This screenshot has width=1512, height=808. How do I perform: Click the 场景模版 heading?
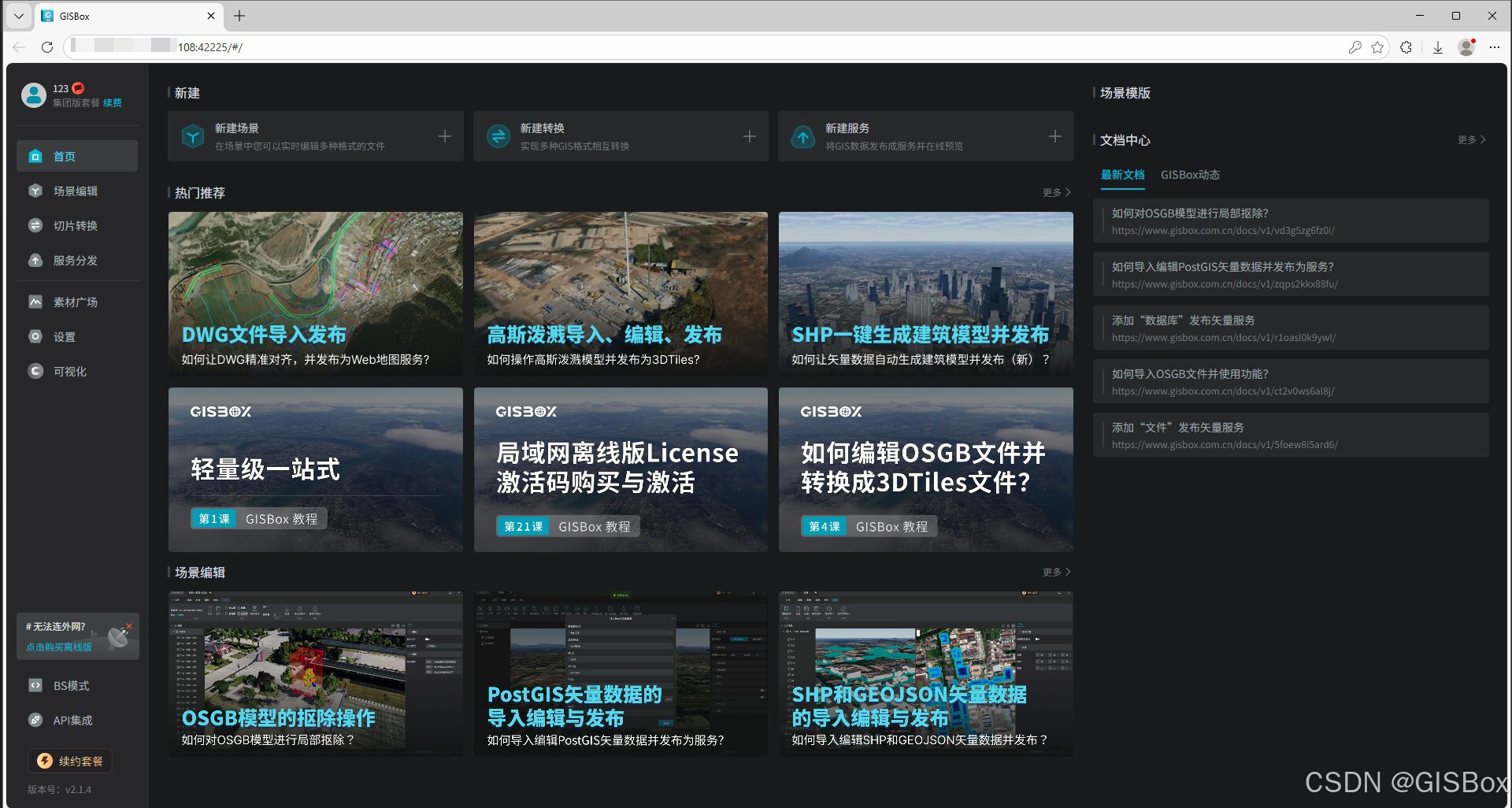click(1125, 93)
